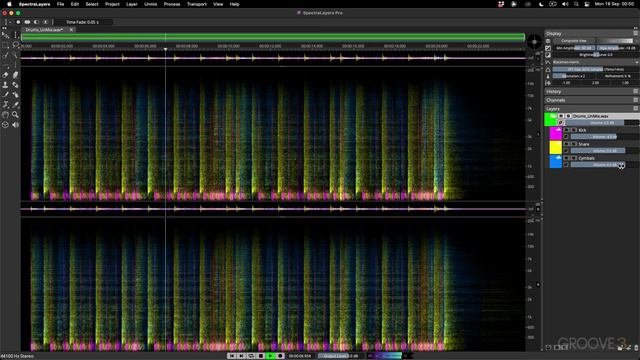Toggle the phase checkbox beside Cymbals volume

click(566, 165)
